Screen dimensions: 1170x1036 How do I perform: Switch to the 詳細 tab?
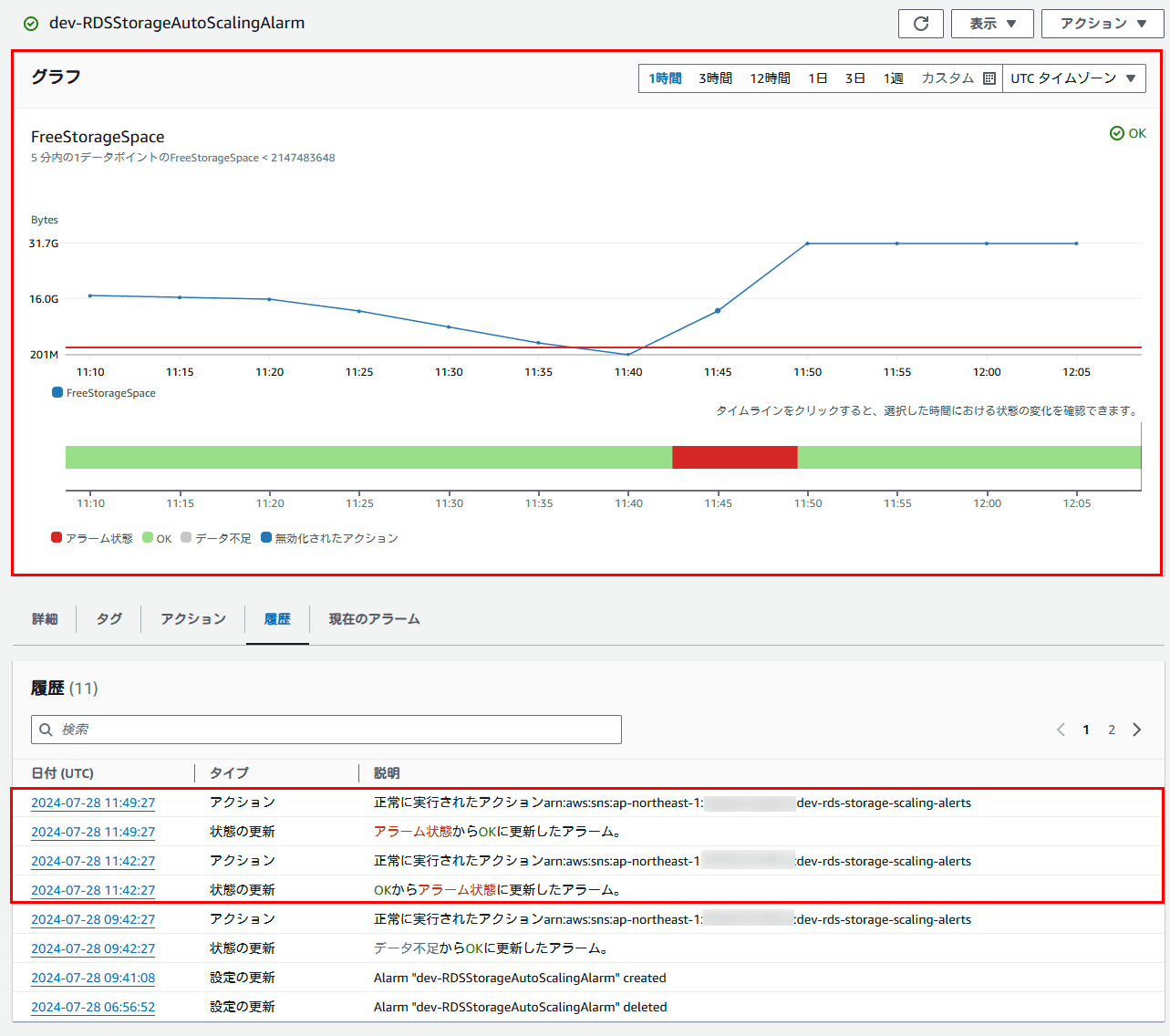pos(45,619)
